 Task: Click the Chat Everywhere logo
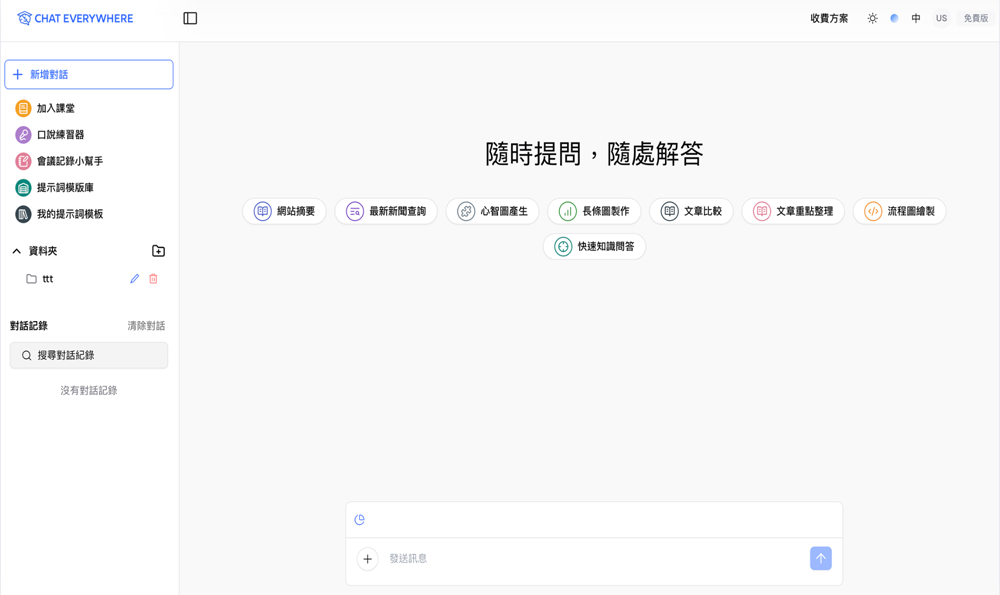tap(75, 18)
